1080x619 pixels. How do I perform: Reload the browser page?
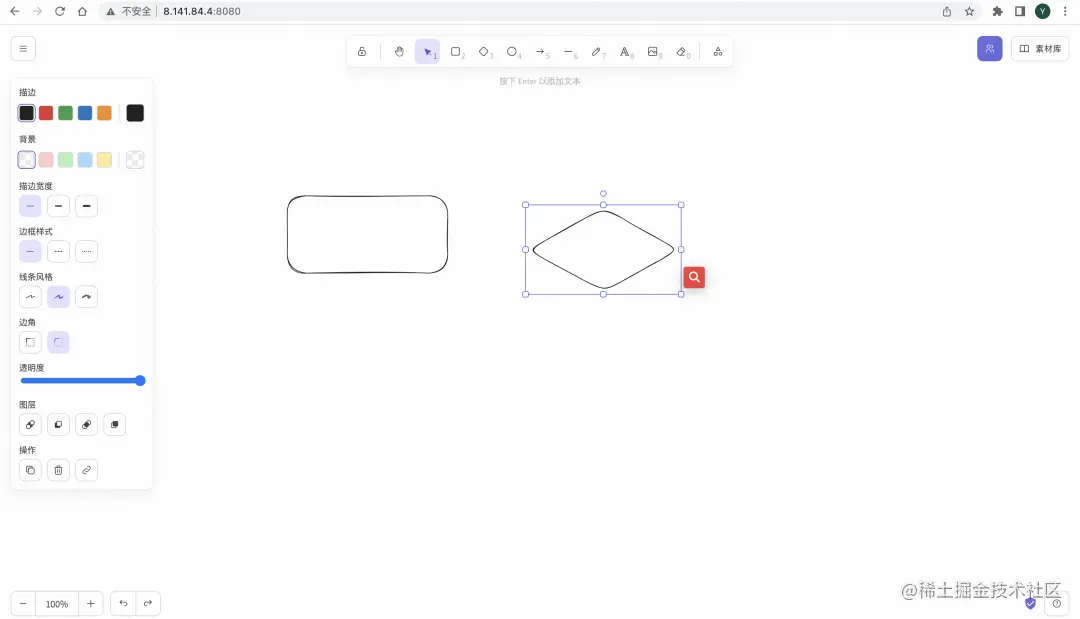point(60,11)
